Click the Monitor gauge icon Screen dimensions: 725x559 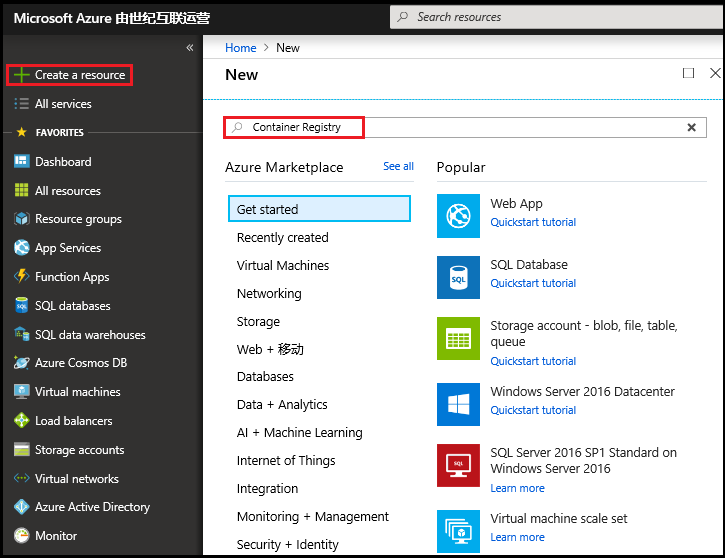(21, 535)
